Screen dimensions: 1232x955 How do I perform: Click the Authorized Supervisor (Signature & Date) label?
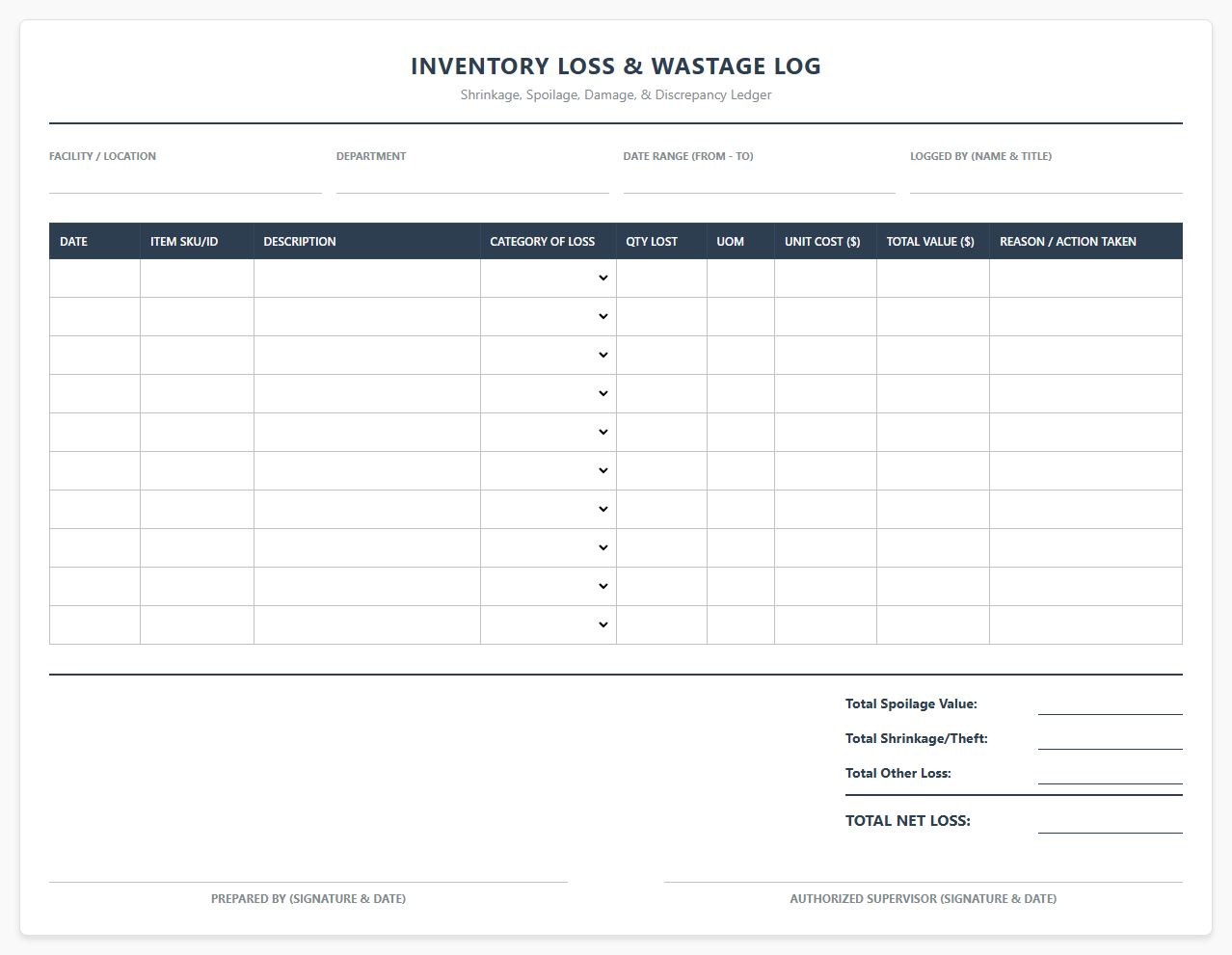coord(924,899)
